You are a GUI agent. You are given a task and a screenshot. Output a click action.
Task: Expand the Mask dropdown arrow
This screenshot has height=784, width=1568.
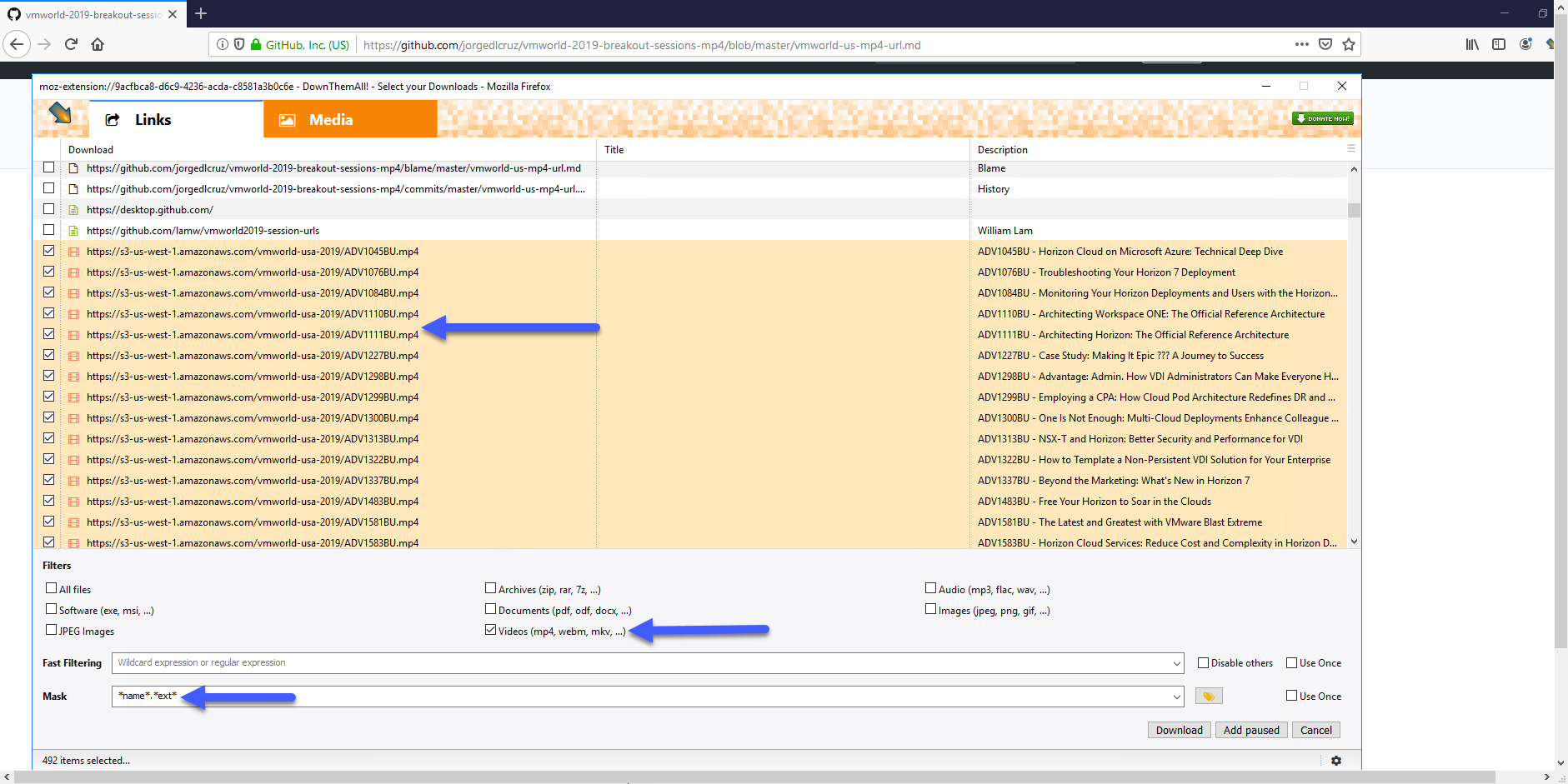click(1176, 697)
